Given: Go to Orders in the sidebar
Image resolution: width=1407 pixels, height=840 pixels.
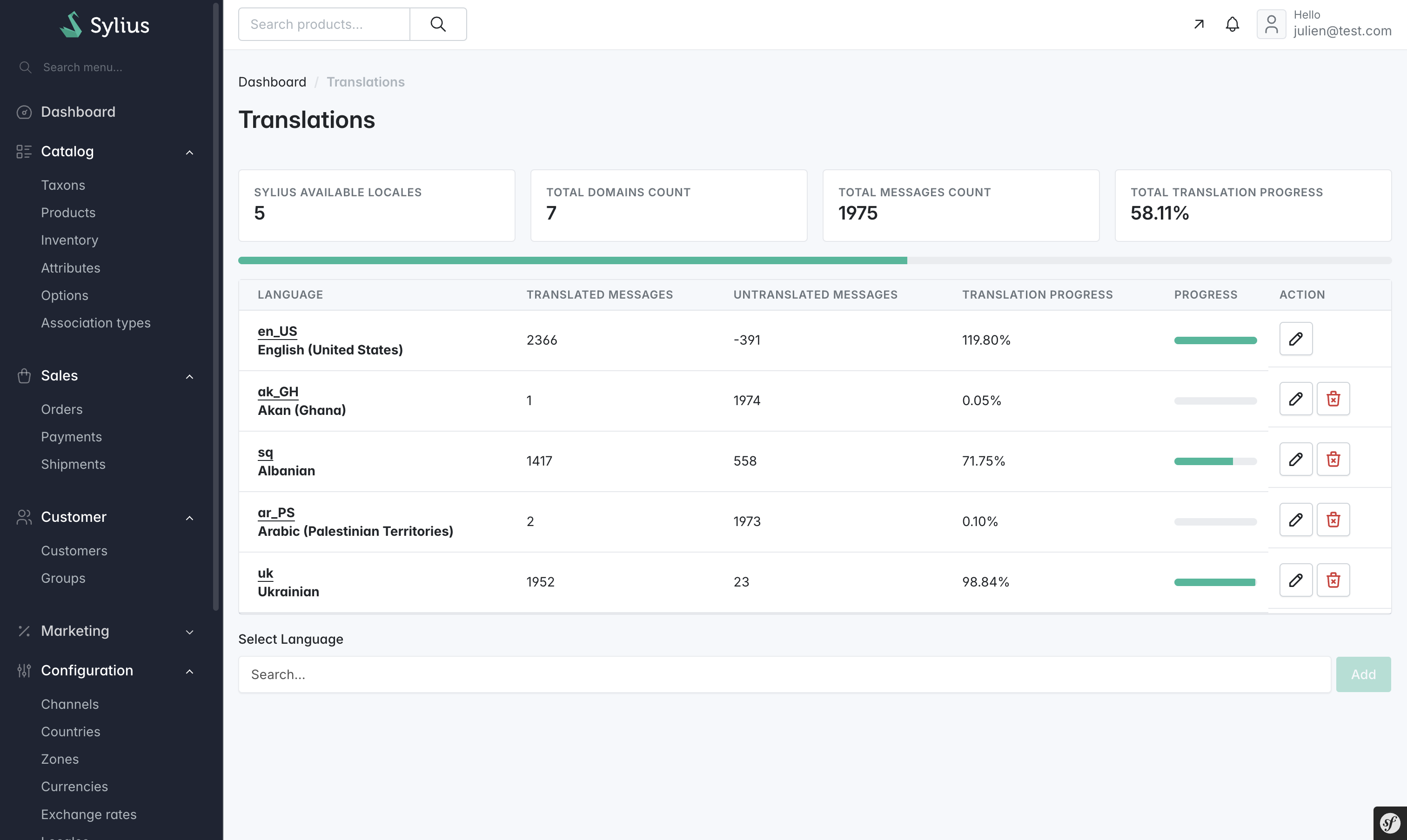Looking at the screenshot, I should coord(62,409).
